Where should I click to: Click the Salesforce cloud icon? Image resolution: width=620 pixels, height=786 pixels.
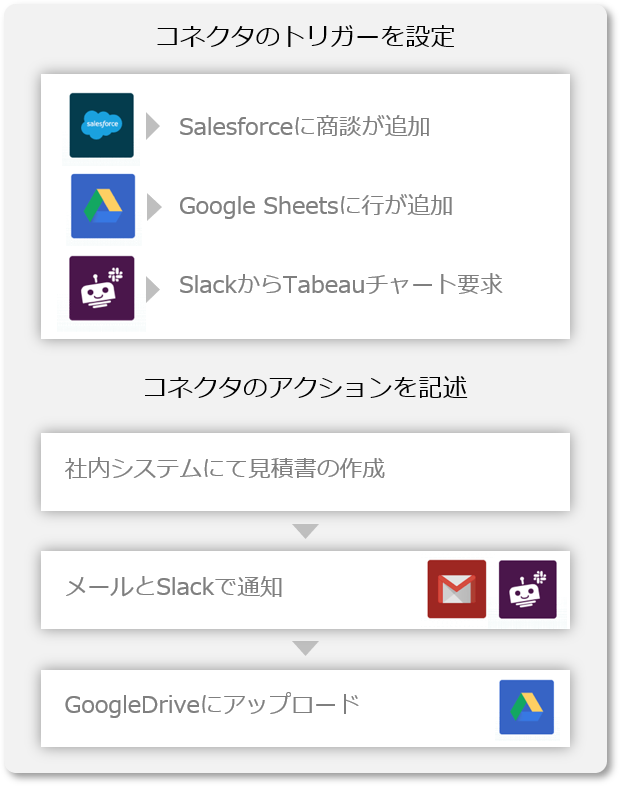102,125
